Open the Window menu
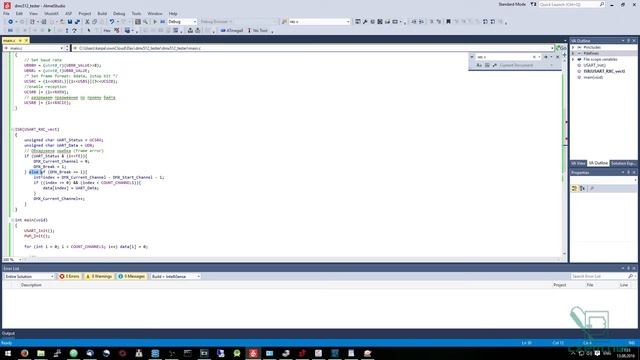Viewport: 640px width, 360px height. [x=155, y=13]
